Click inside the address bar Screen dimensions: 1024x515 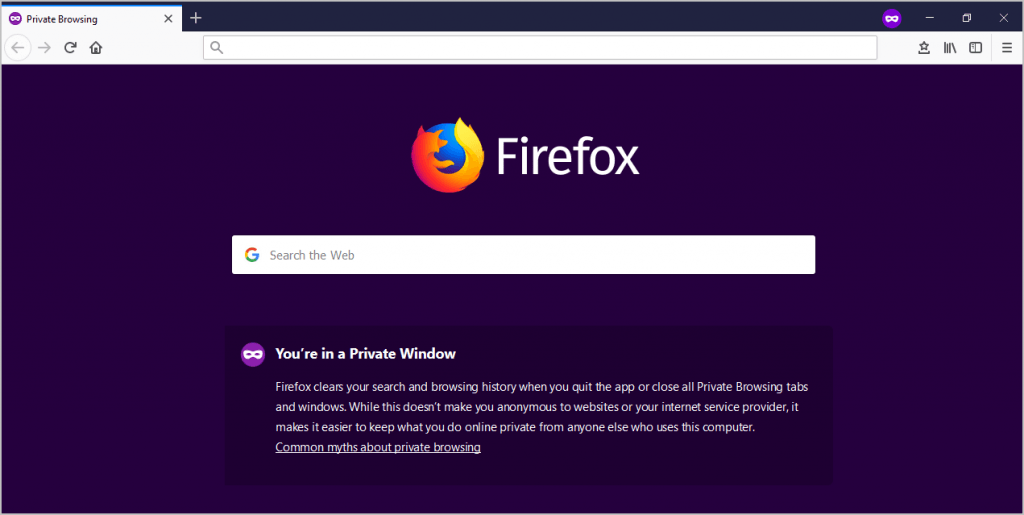tap(540, 48)
